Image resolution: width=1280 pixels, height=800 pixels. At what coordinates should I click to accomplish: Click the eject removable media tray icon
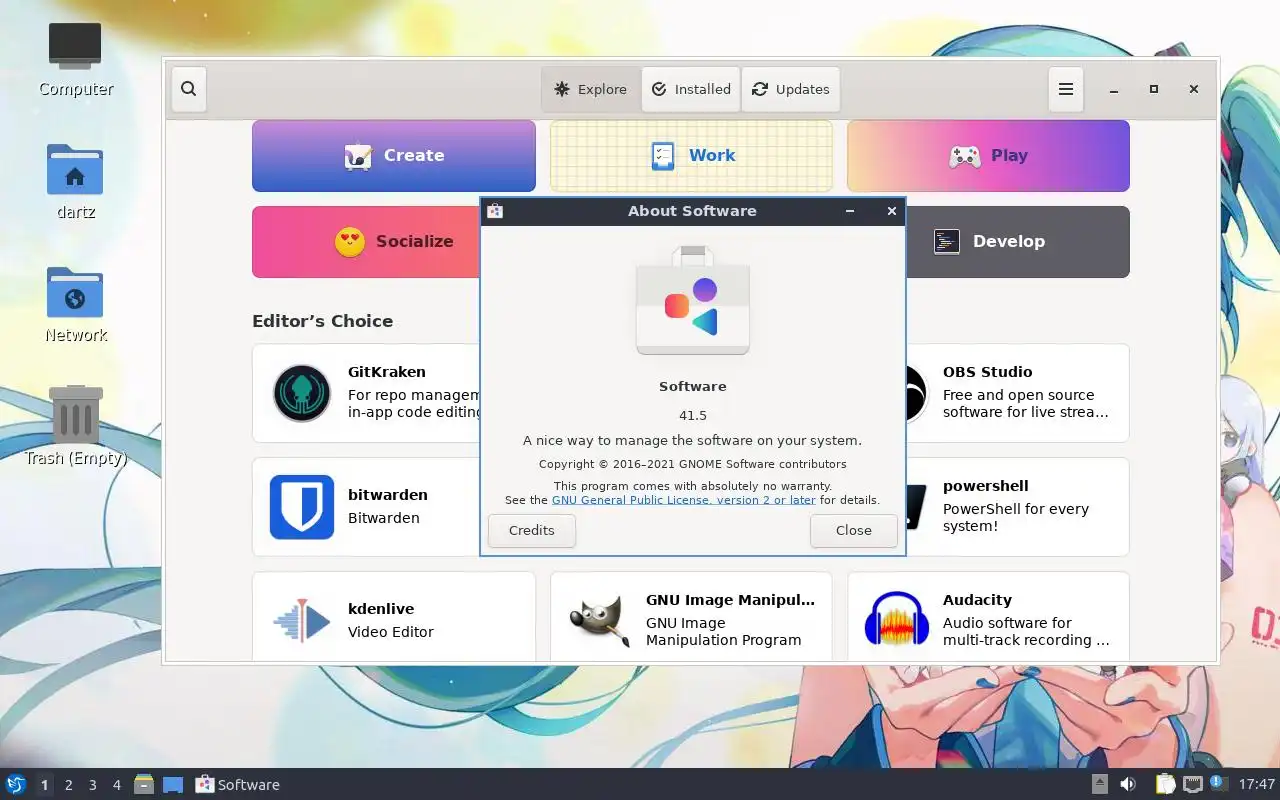pos(1100,784)
